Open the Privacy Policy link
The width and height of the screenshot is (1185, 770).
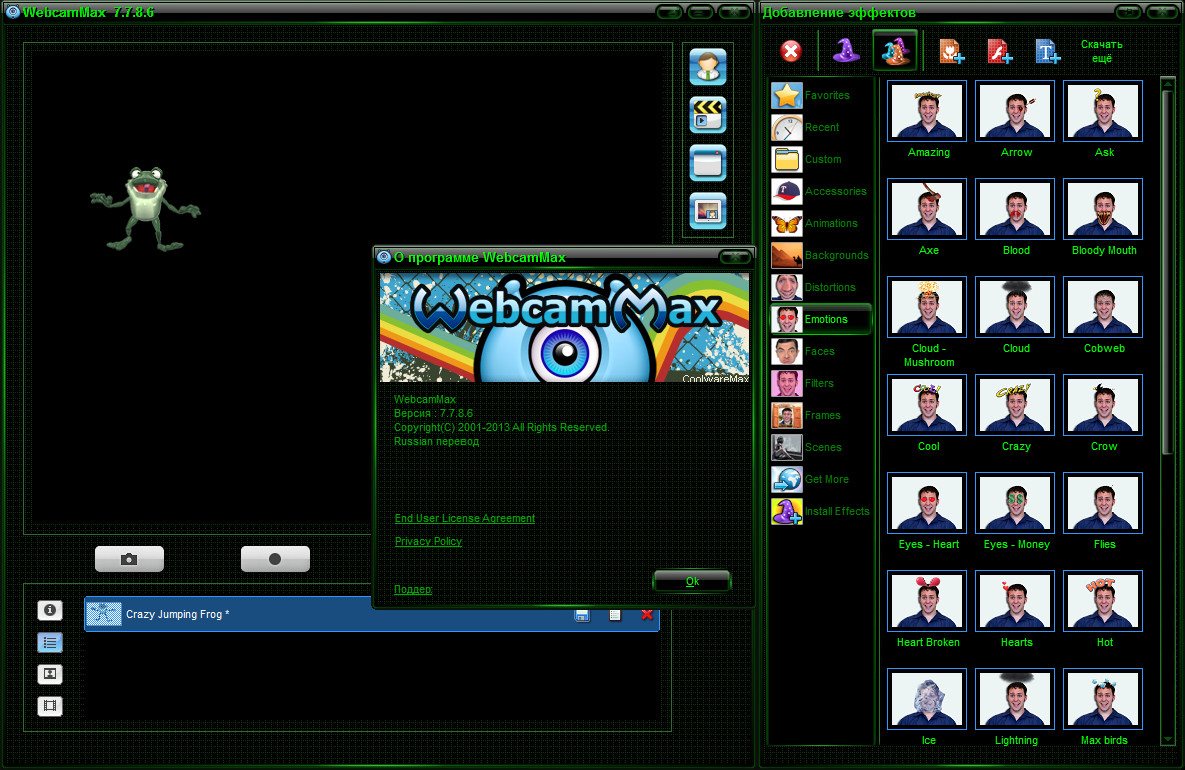point(429,541)
